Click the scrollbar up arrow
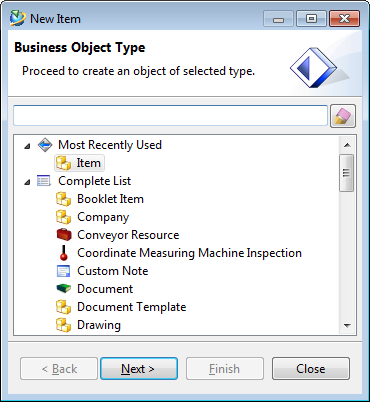Viewport: 370px width, 402px height. [347, 145]
